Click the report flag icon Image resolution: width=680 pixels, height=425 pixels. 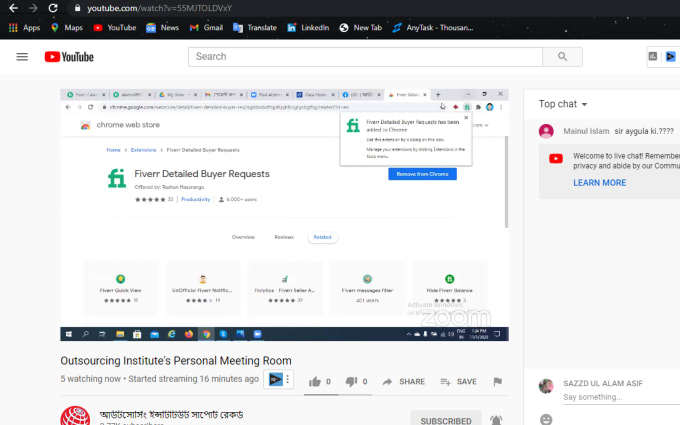pyautogui.click(x=497, y=382)
